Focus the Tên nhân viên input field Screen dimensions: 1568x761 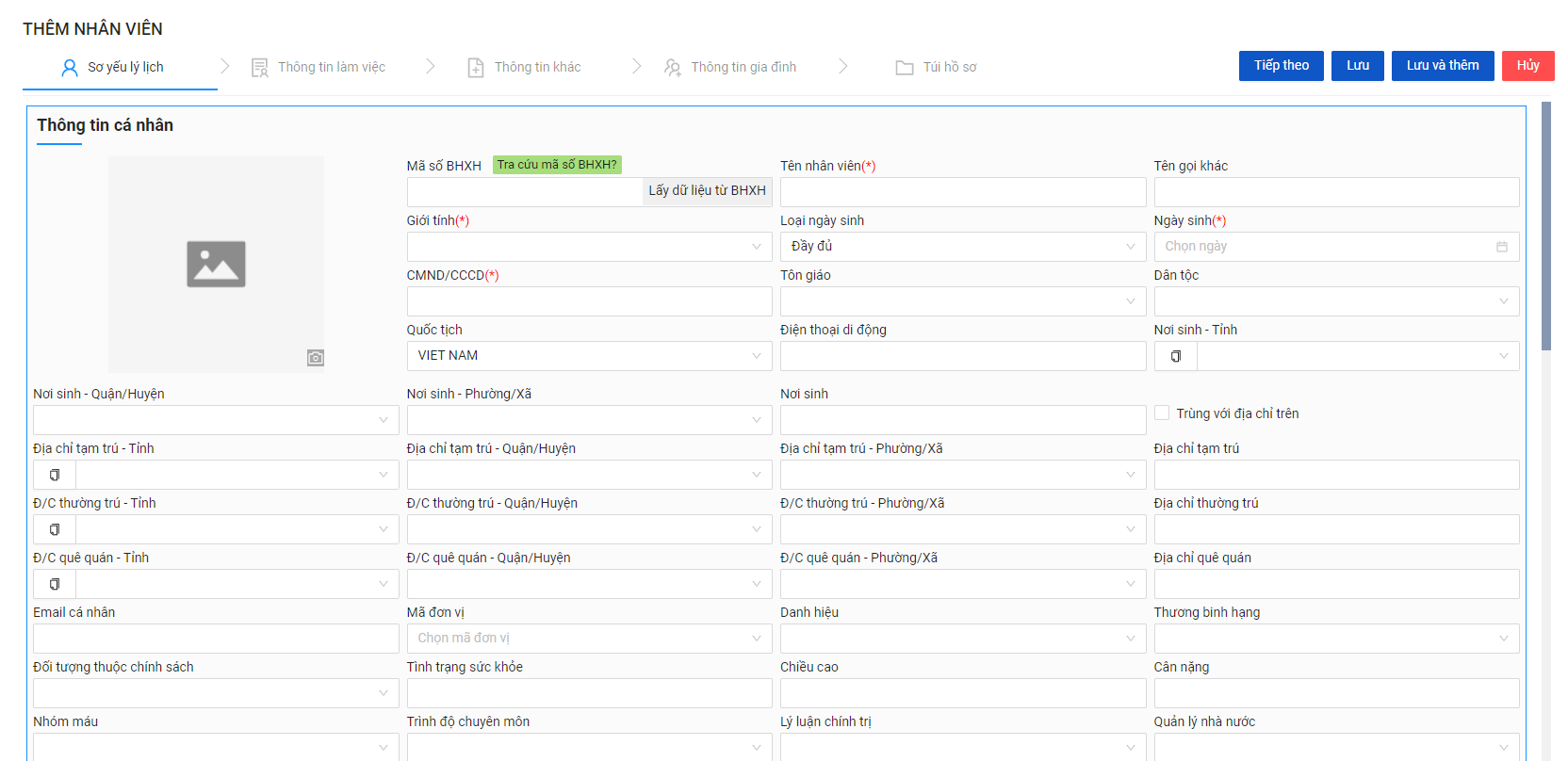[x=962, y=192]
